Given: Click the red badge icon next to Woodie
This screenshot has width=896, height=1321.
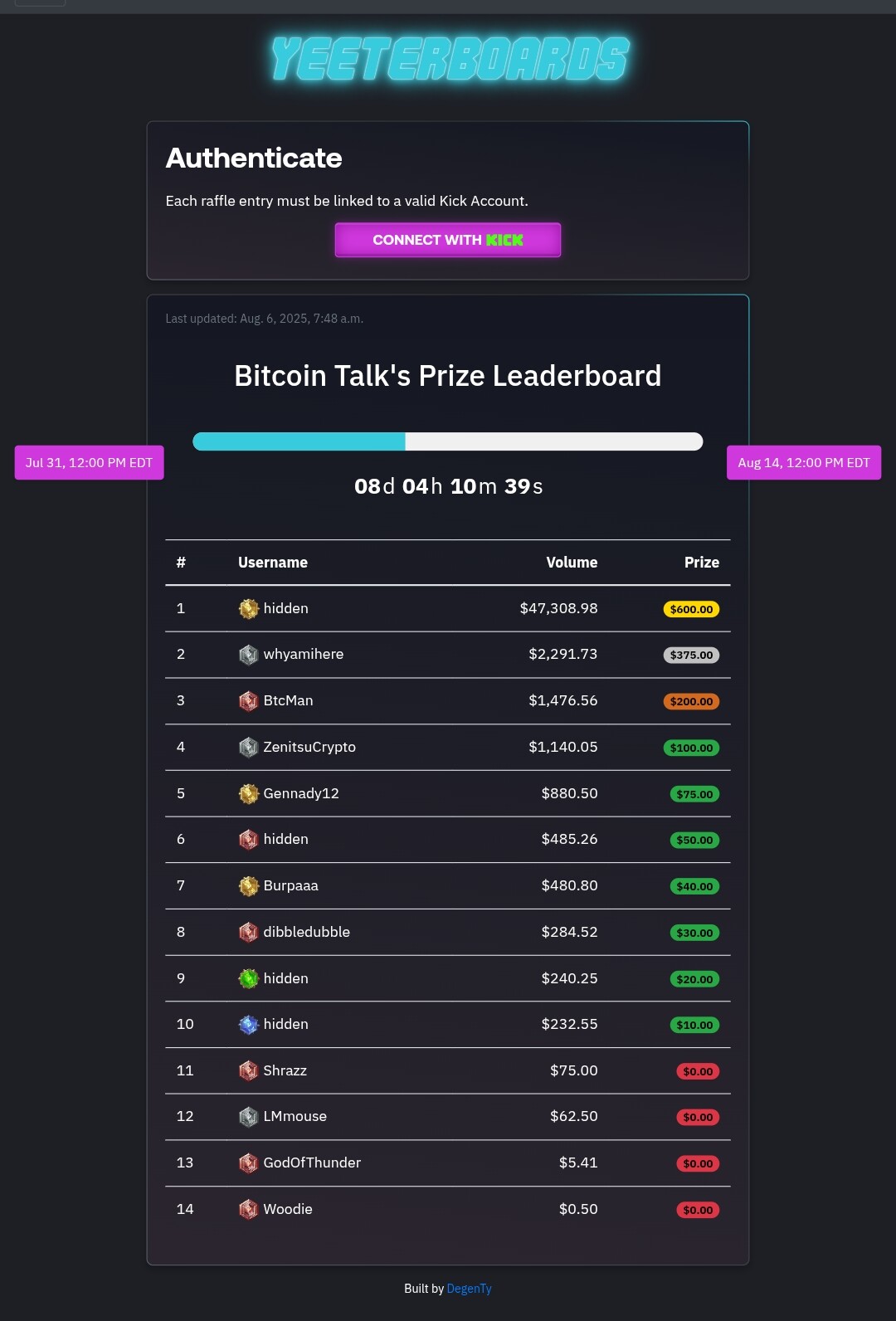Looking at the screenshot, I should [248, 1210].
